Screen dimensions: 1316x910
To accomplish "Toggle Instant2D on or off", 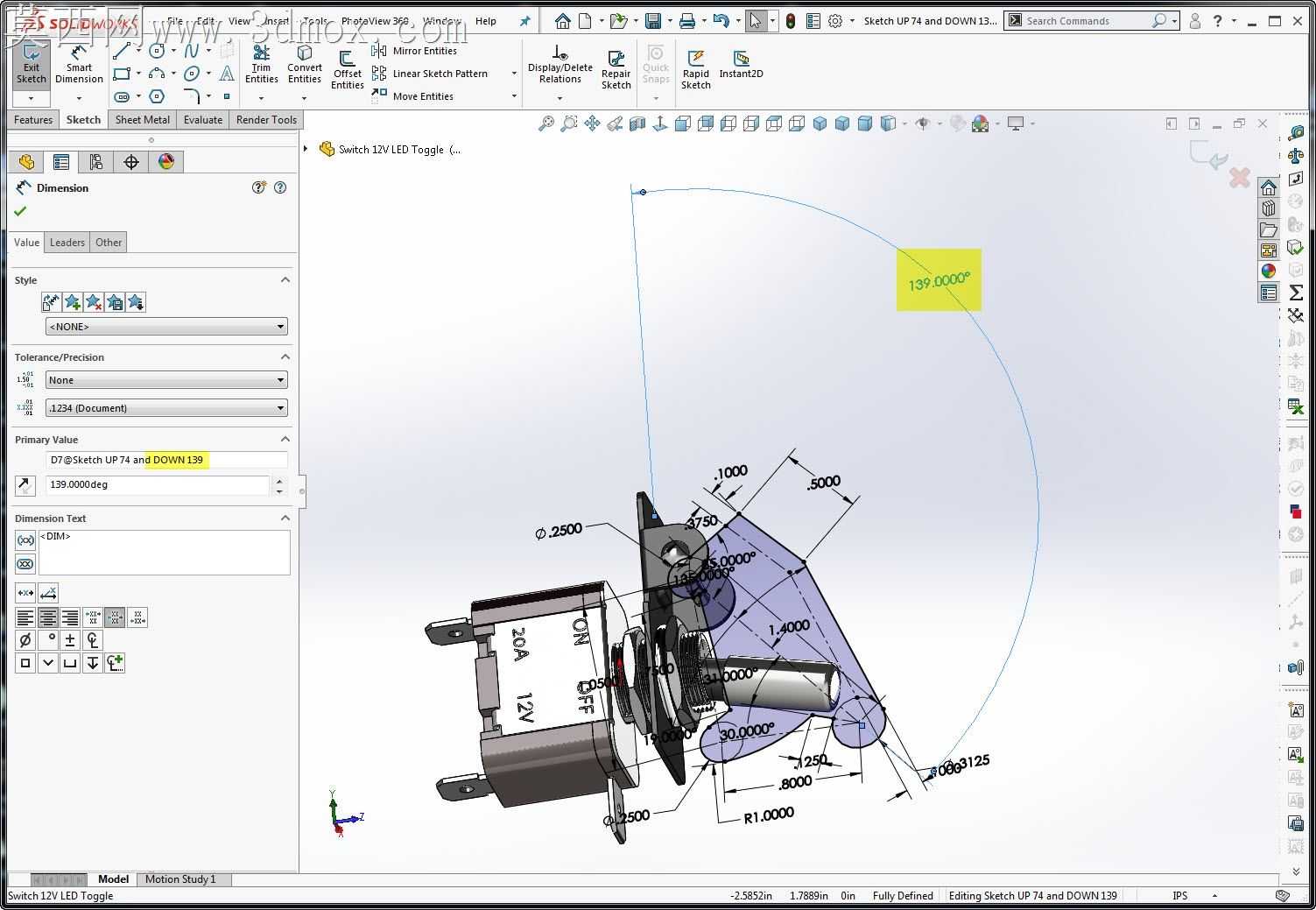I will [x=741, y=65].
